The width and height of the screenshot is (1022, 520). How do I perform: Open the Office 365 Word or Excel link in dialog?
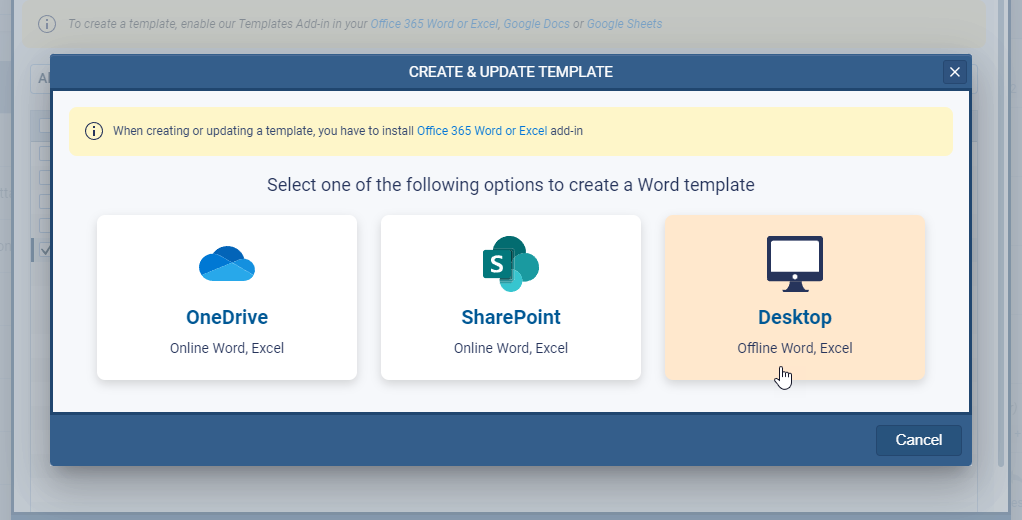(x=482, y=131)
